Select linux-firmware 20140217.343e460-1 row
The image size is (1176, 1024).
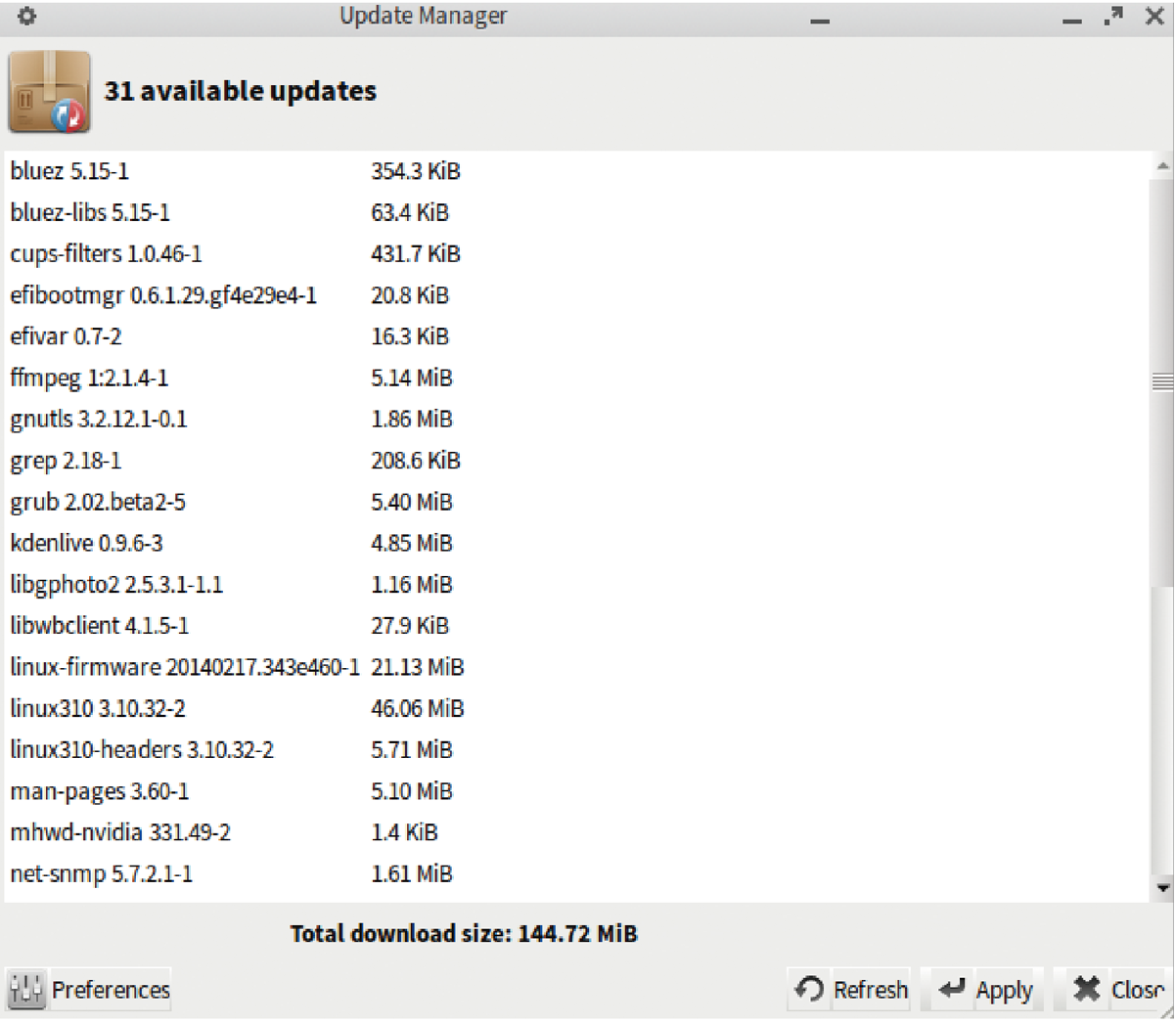coord(577,667)
